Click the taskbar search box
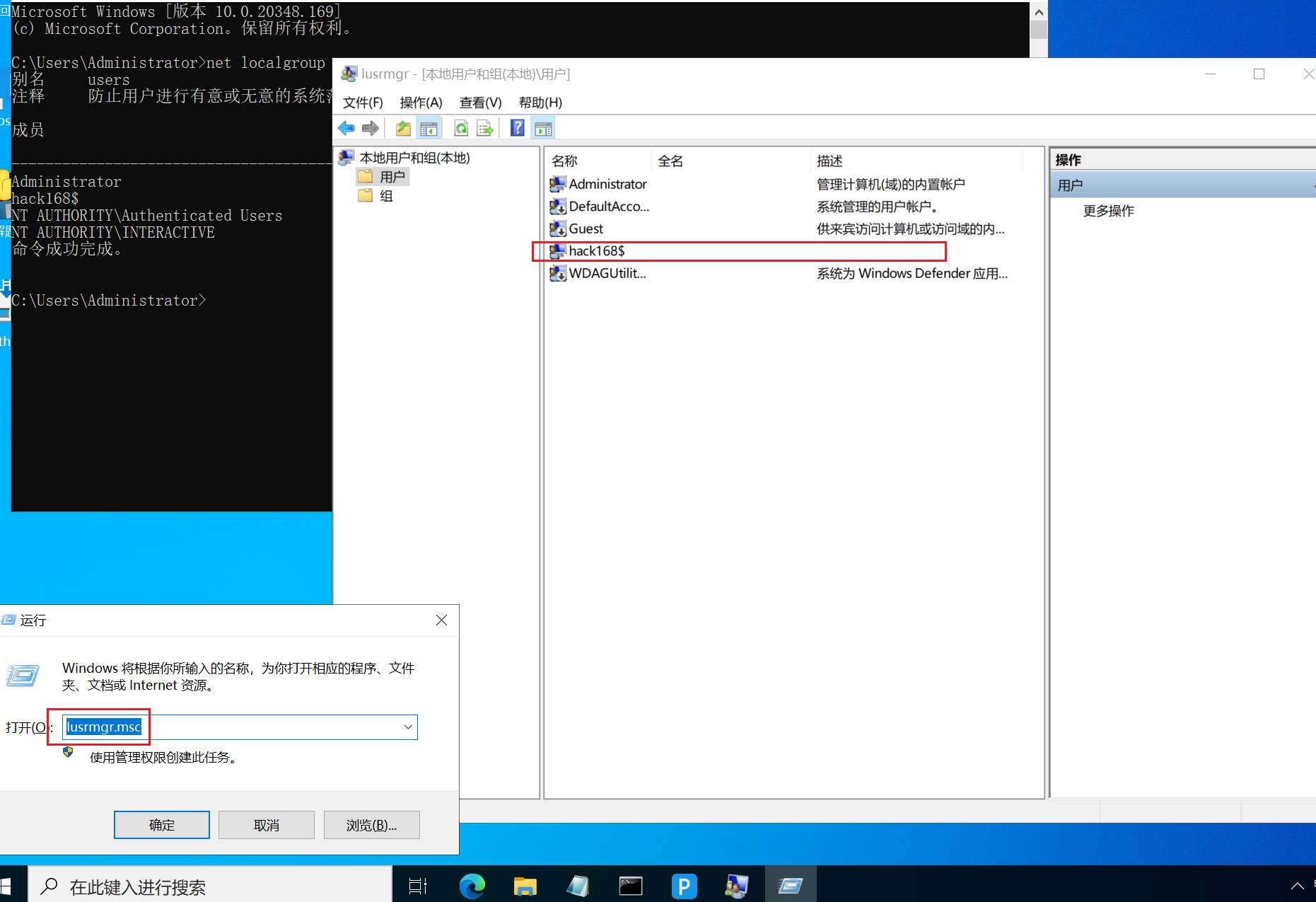Screen dimensions: 1316x902 coord(210,886)
